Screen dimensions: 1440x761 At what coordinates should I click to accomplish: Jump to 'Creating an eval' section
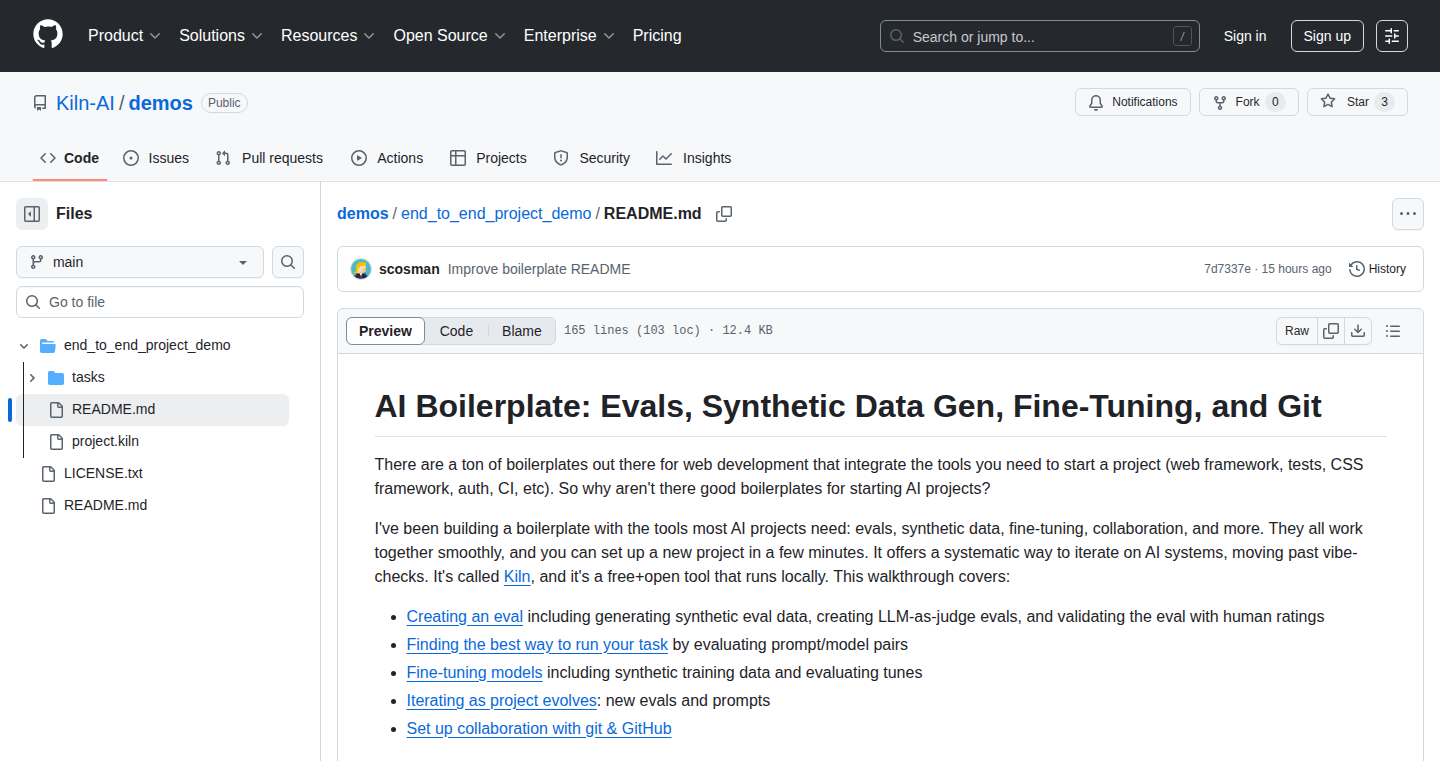(465, 616)
